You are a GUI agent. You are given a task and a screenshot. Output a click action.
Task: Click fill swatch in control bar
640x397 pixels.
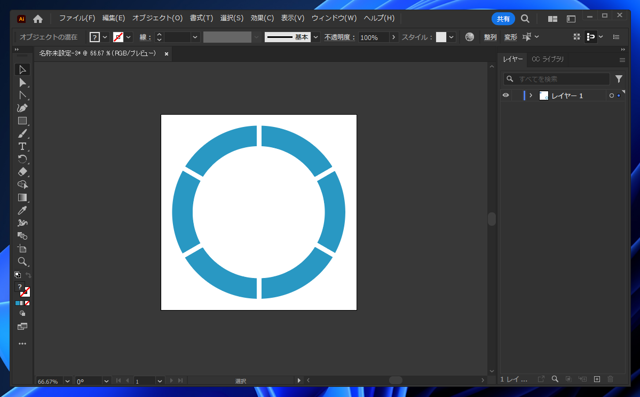click(x=94, y=37)
